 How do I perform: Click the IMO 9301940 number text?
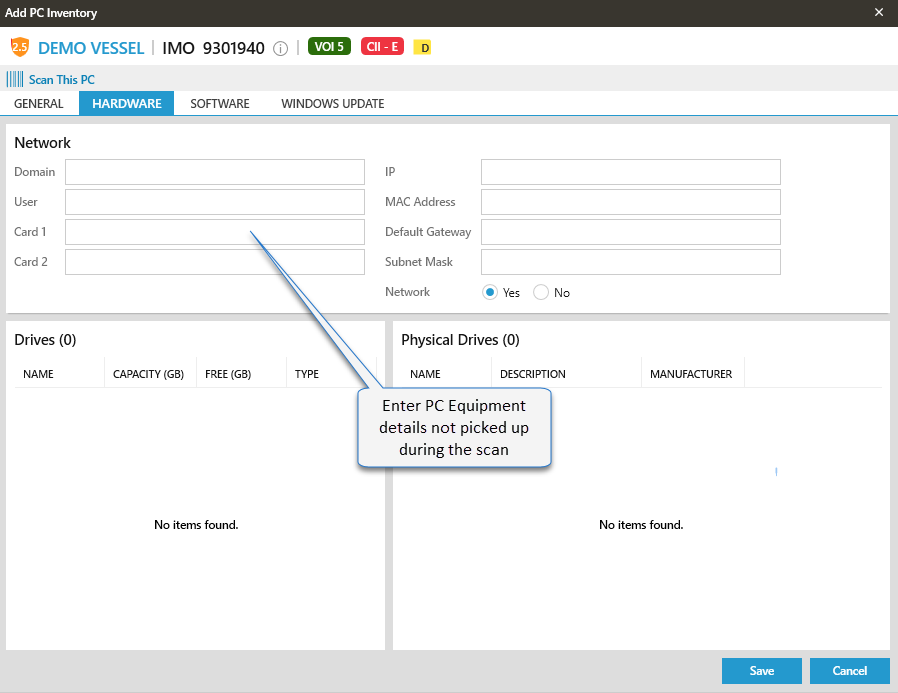pyautogui.click(x=213, y=48)
